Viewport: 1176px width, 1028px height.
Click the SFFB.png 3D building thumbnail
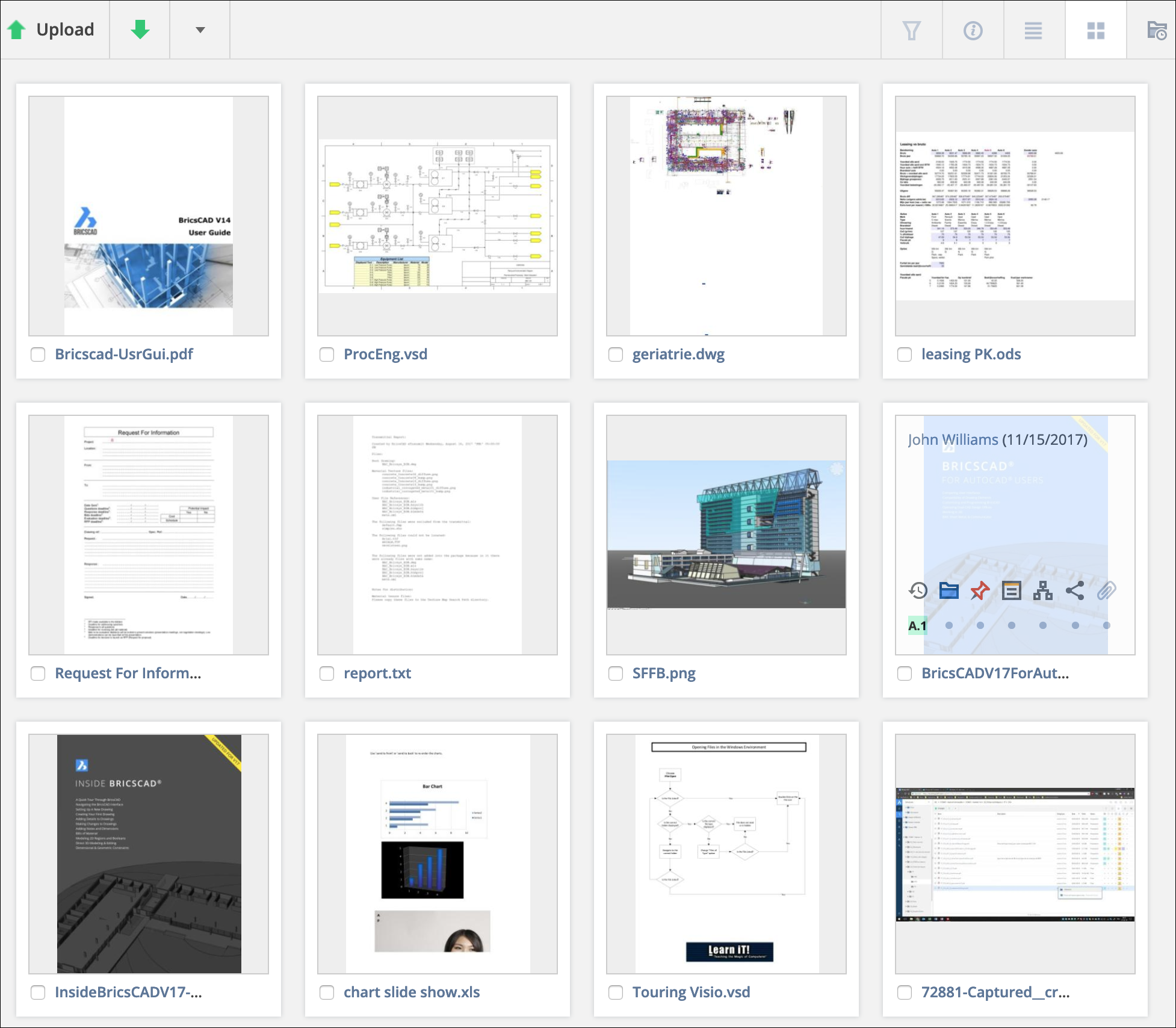point(726,535)
